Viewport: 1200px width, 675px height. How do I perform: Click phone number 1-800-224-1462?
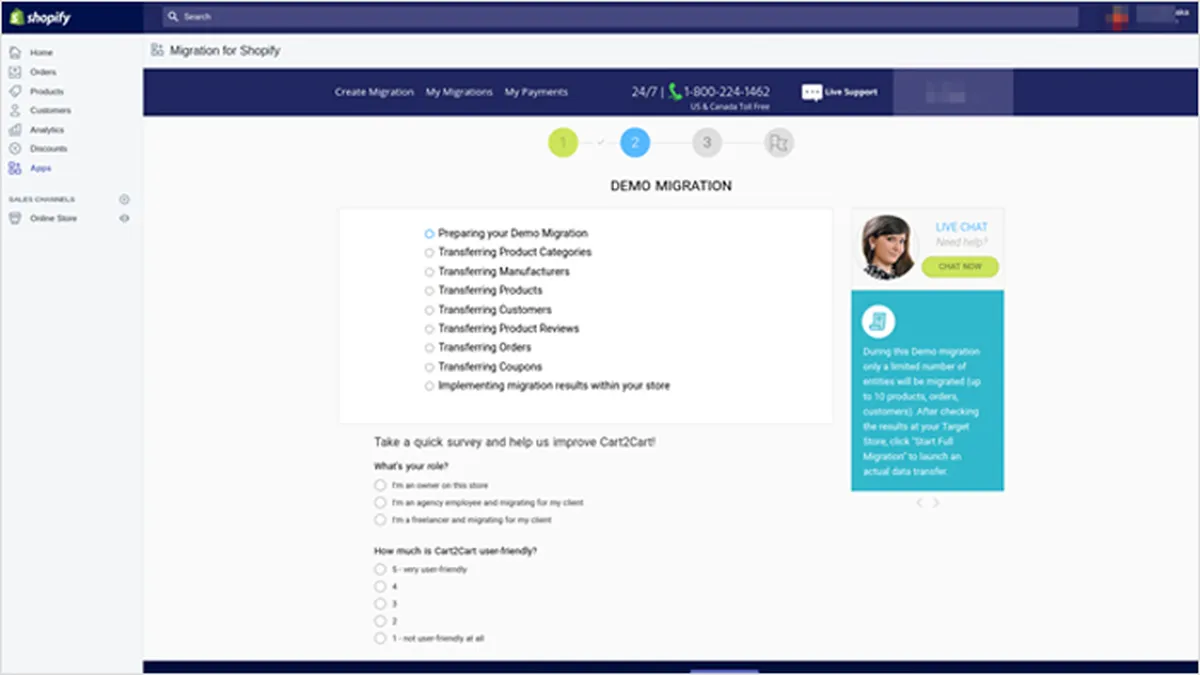[727, 91]
